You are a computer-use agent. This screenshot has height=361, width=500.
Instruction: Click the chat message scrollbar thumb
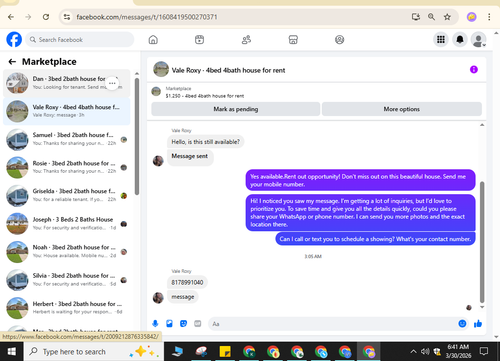482,242
